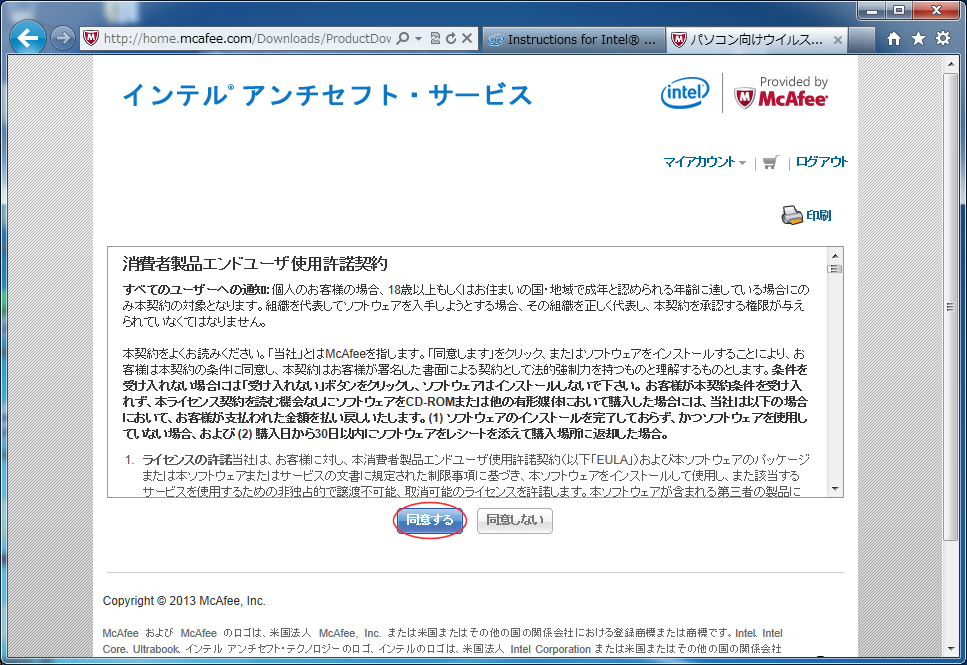This screenshot has height=665, width=967.
Task: Click the 同意する agree button
Action: 429,520
